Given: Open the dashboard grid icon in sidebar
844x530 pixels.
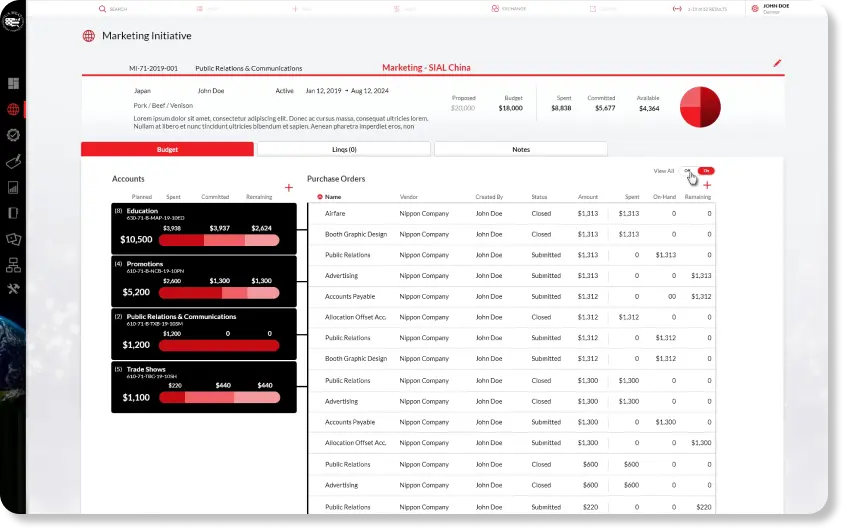Looking at the screenshot, I should pos(14,85).
